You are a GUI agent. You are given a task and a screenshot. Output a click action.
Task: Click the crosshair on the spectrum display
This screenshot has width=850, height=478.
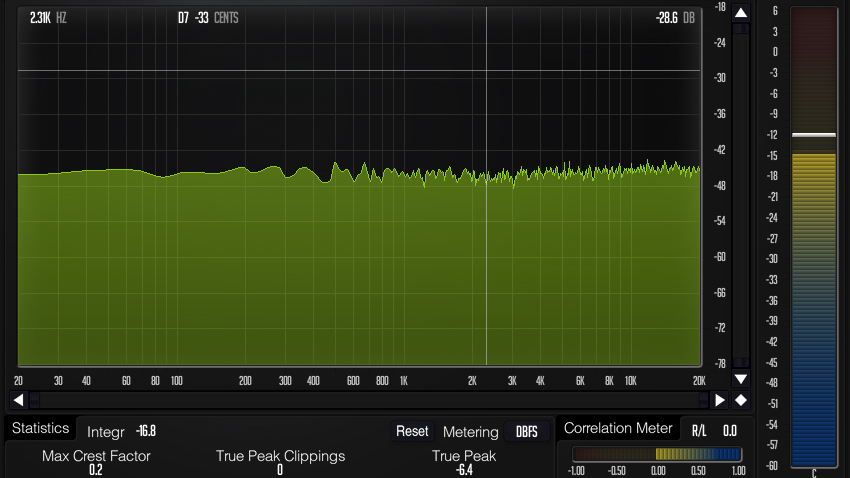point(486,72)
